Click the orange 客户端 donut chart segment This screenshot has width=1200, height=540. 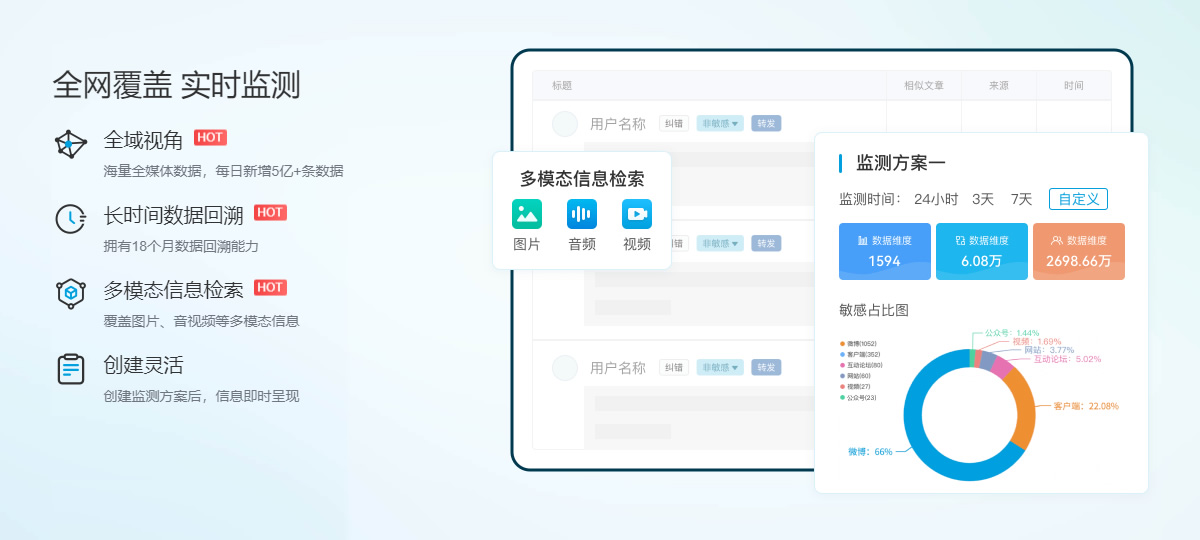pyautogui.click(x=1018, y=410)
